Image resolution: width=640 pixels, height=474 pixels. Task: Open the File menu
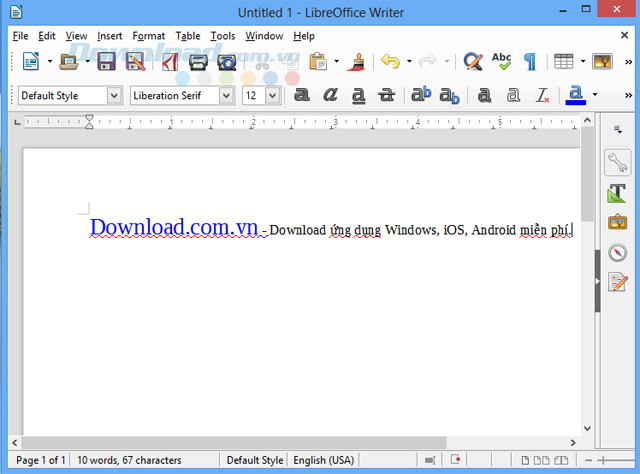[20, 36]
